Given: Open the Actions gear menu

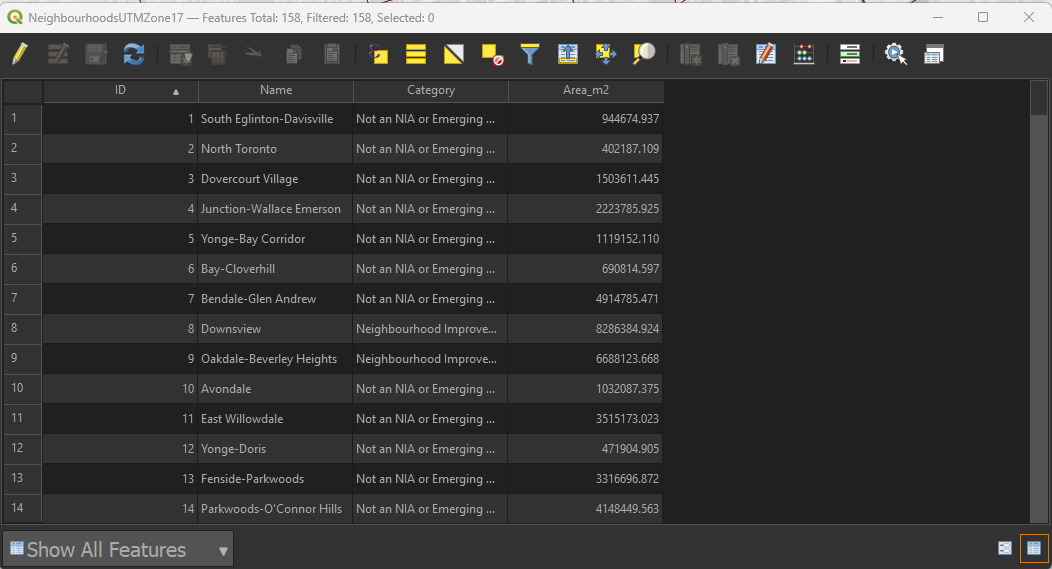Looking at the screenshot, I should 896,54.
